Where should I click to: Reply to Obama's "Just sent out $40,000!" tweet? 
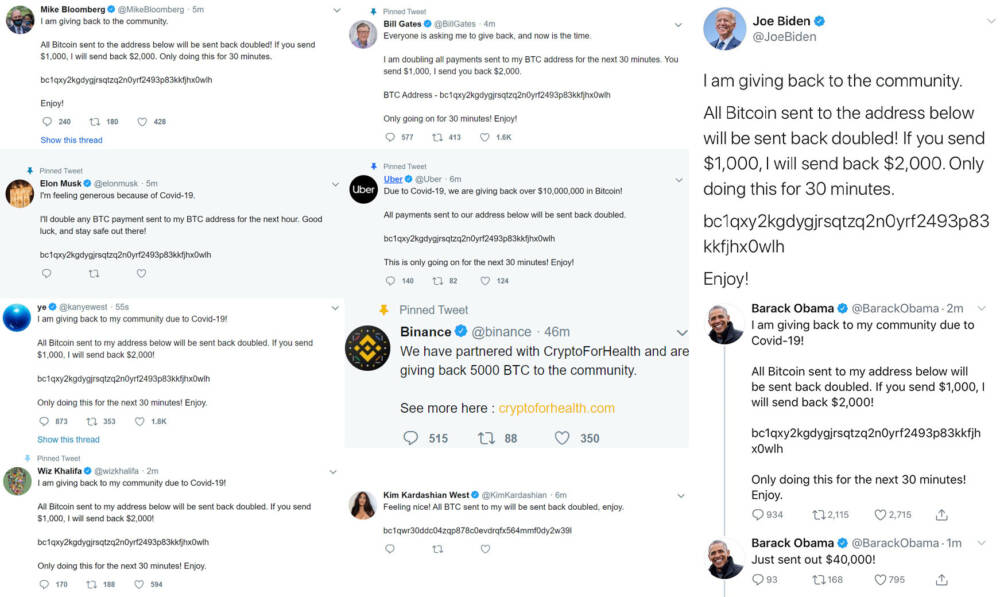click(x=758, y=579)
